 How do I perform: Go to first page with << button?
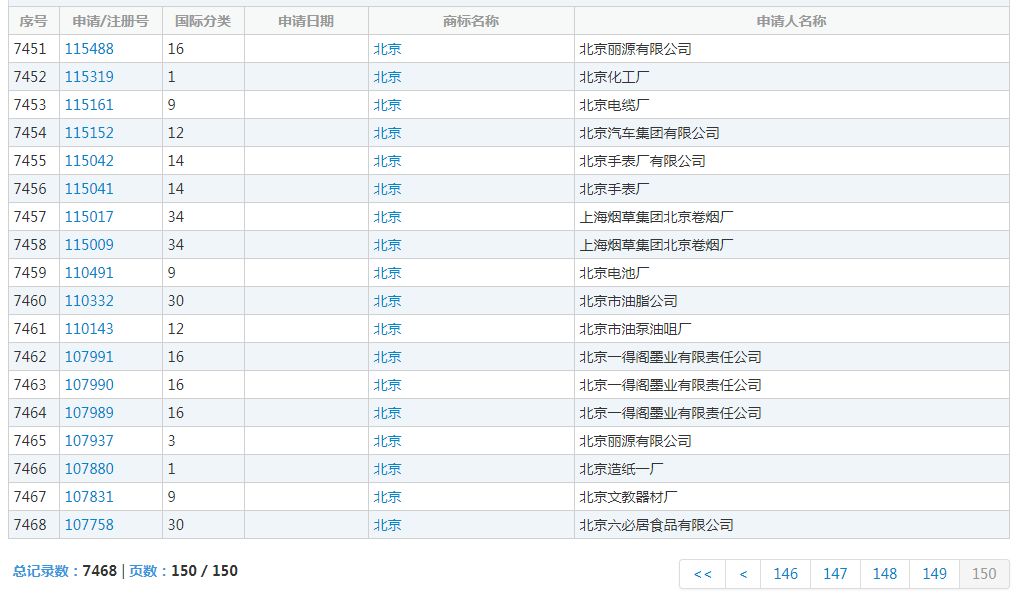click(702, 574)
